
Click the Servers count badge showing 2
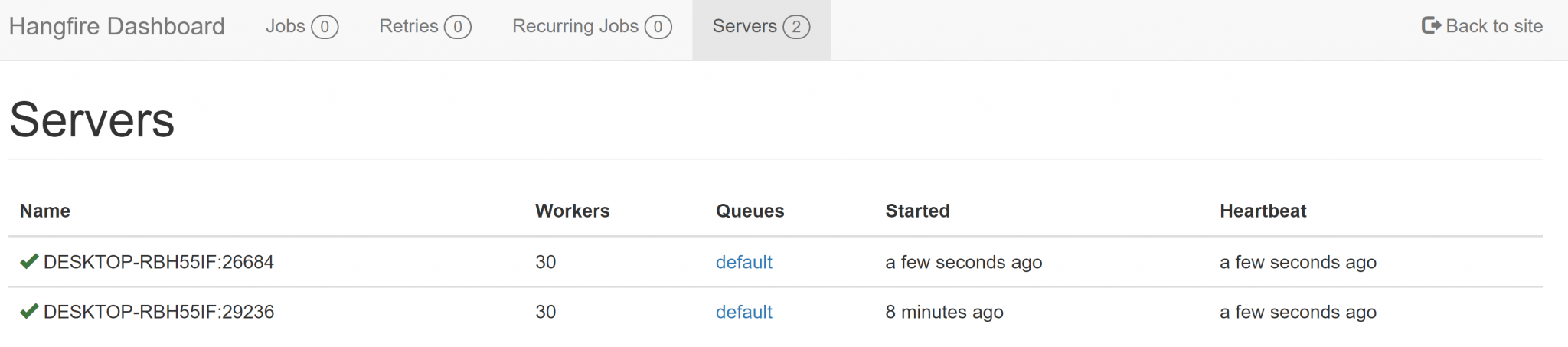click(x=796, y=27)
